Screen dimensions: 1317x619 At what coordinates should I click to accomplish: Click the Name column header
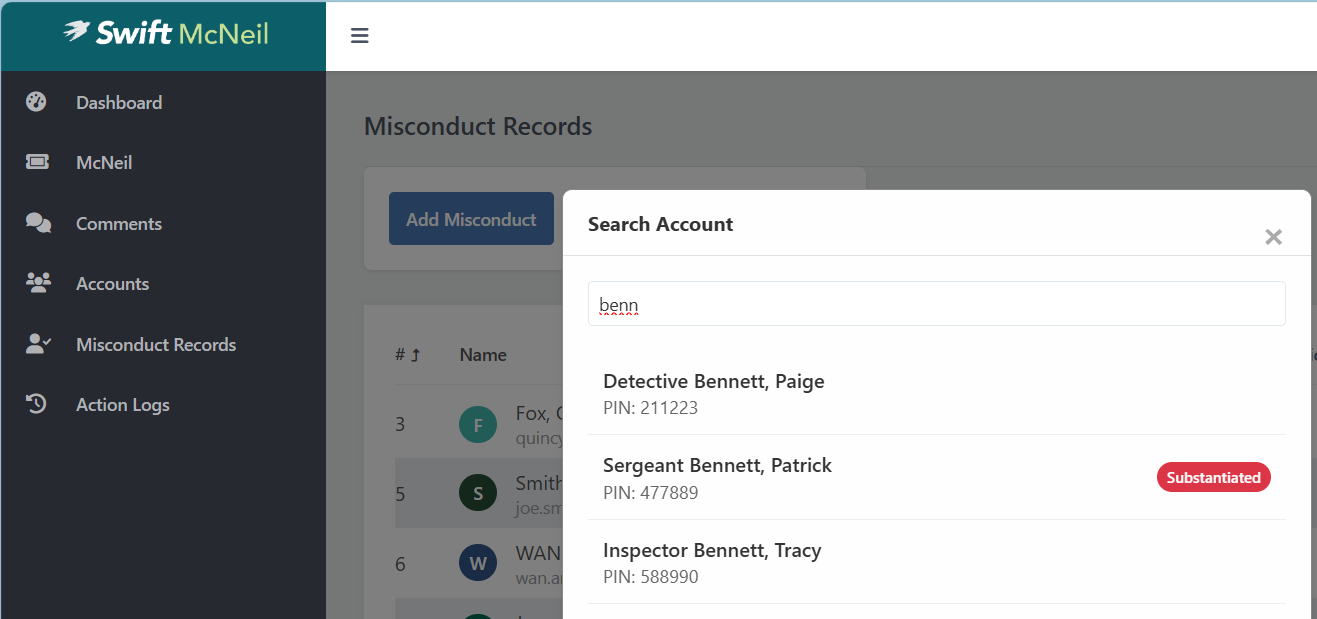point(483,355)
